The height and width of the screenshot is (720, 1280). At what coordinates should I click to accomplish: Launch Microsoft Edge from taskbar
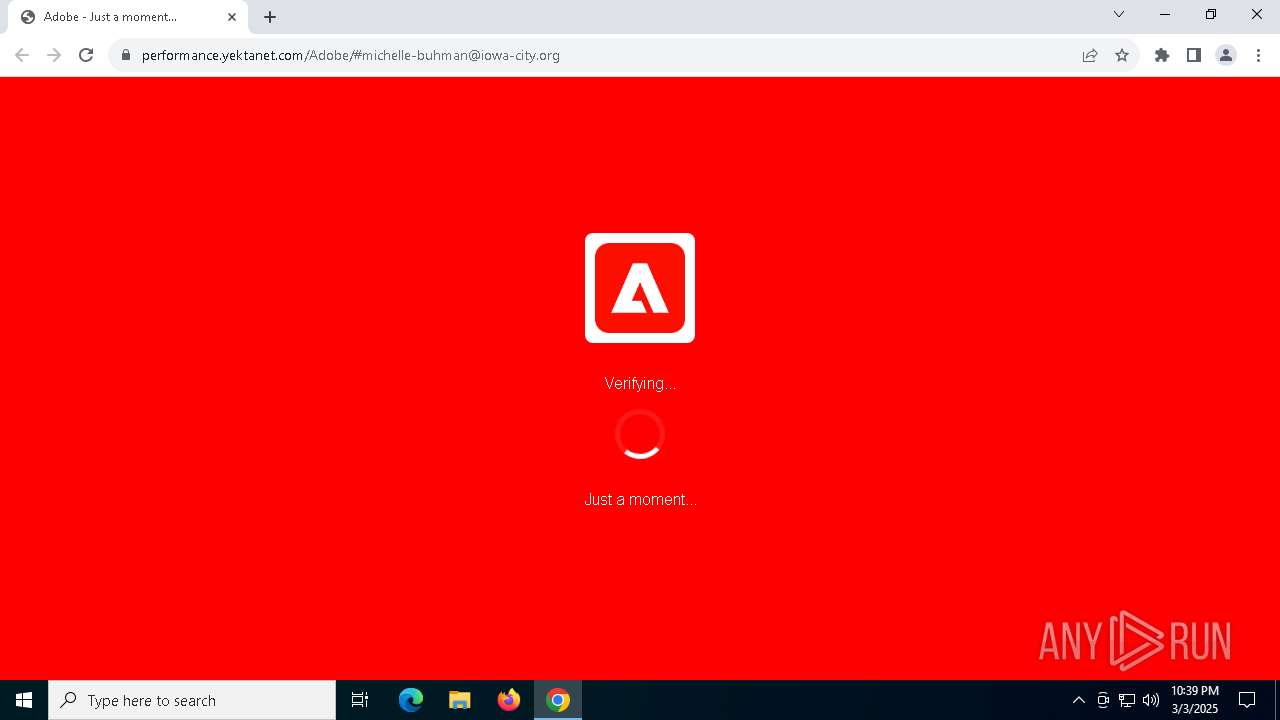(411, 700)
